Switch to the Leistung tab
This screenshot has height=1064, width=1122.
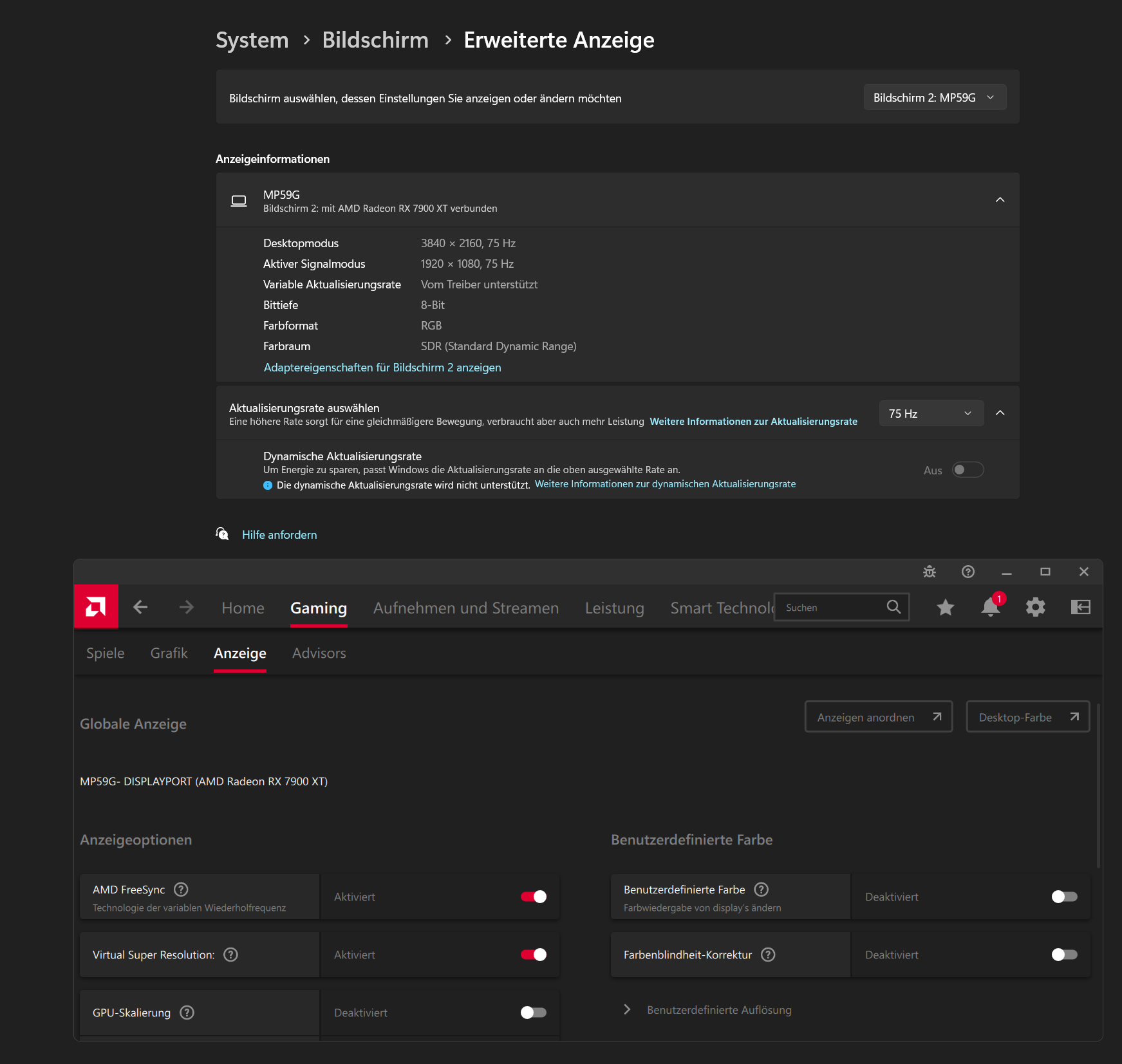click(x=615, y=608)
